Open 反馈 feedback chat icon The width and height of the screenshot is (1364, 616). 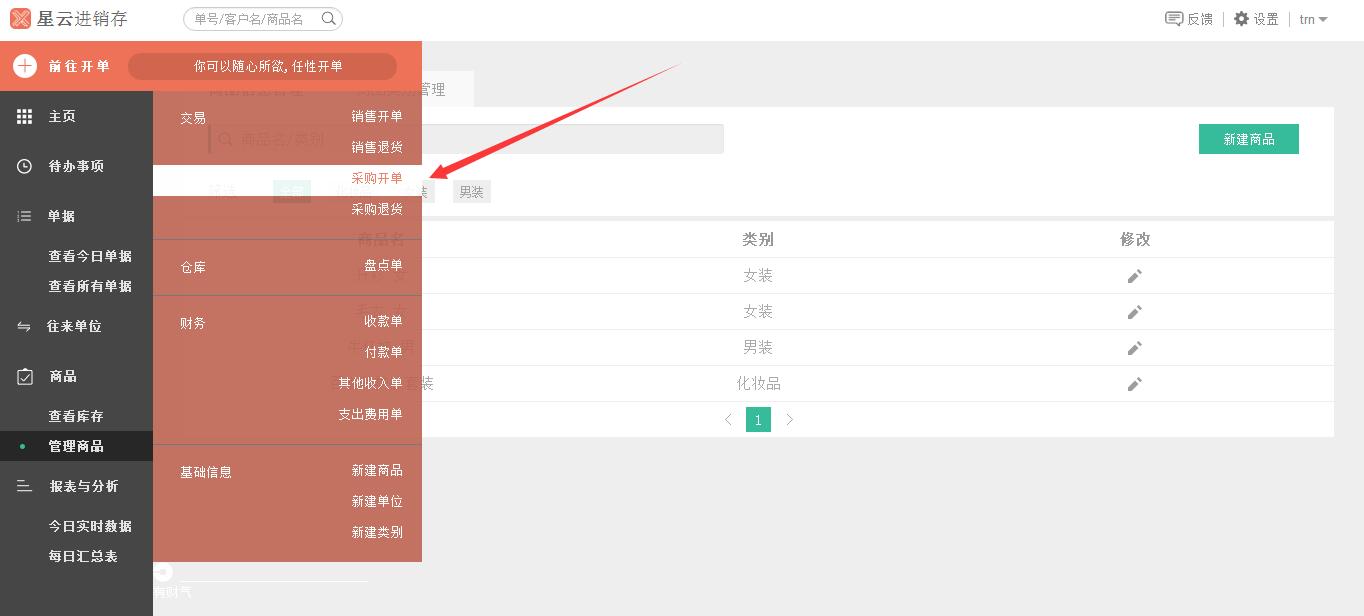[1174, 19]
